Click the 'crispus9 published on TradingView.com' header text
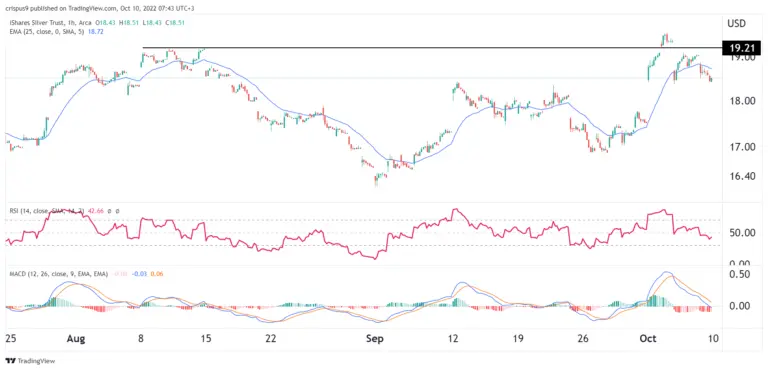This screenshot has width=768, height=370. pos(60,8)
